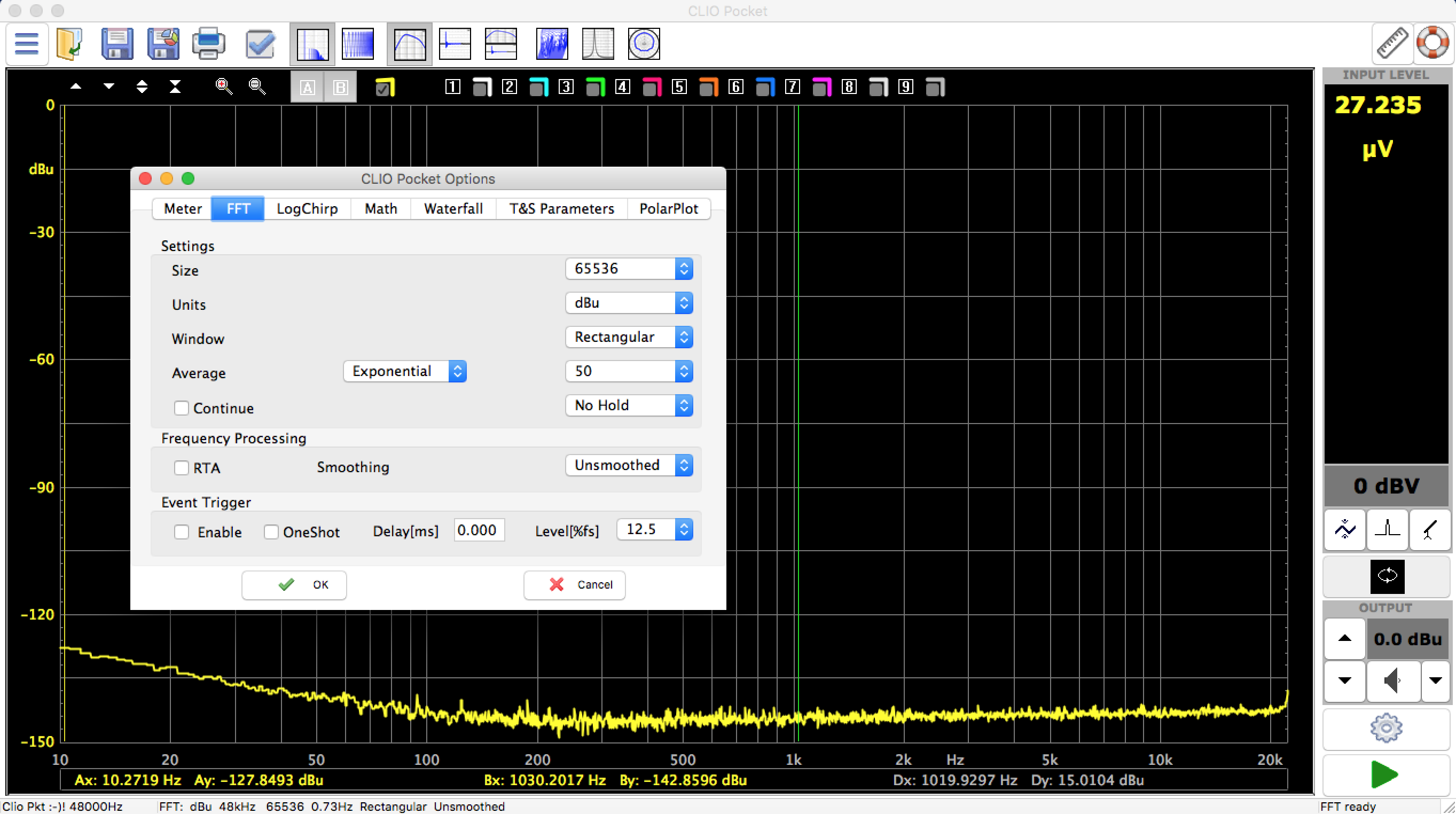Open the T&S parameters peak icon
Image resolution: width=1456 pixels, height=814 pixels.
click(x=598, y=43)
